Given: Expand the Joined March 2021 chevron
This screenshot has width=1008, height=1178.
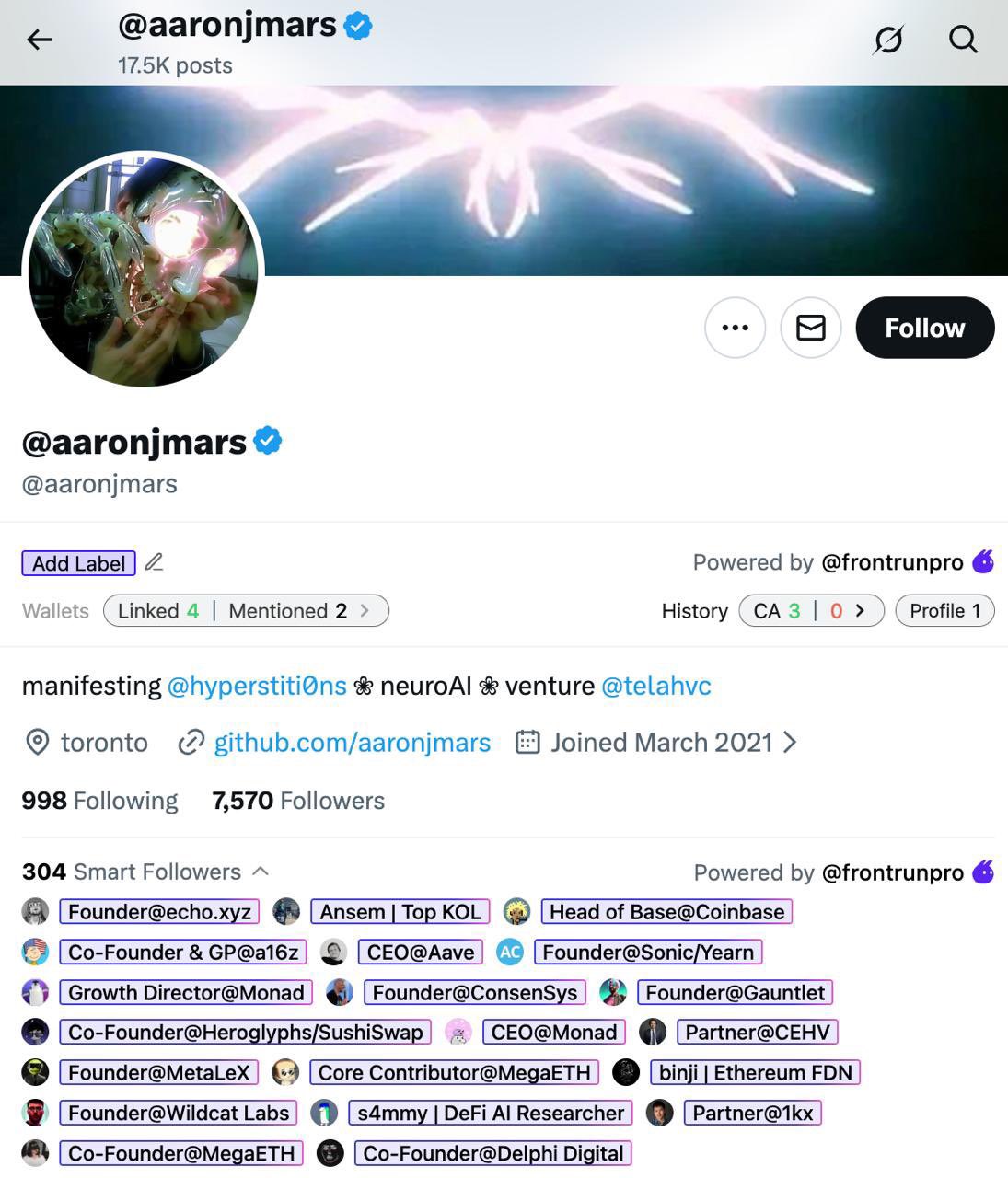Looking at the screenshot, I should (789, 743).
